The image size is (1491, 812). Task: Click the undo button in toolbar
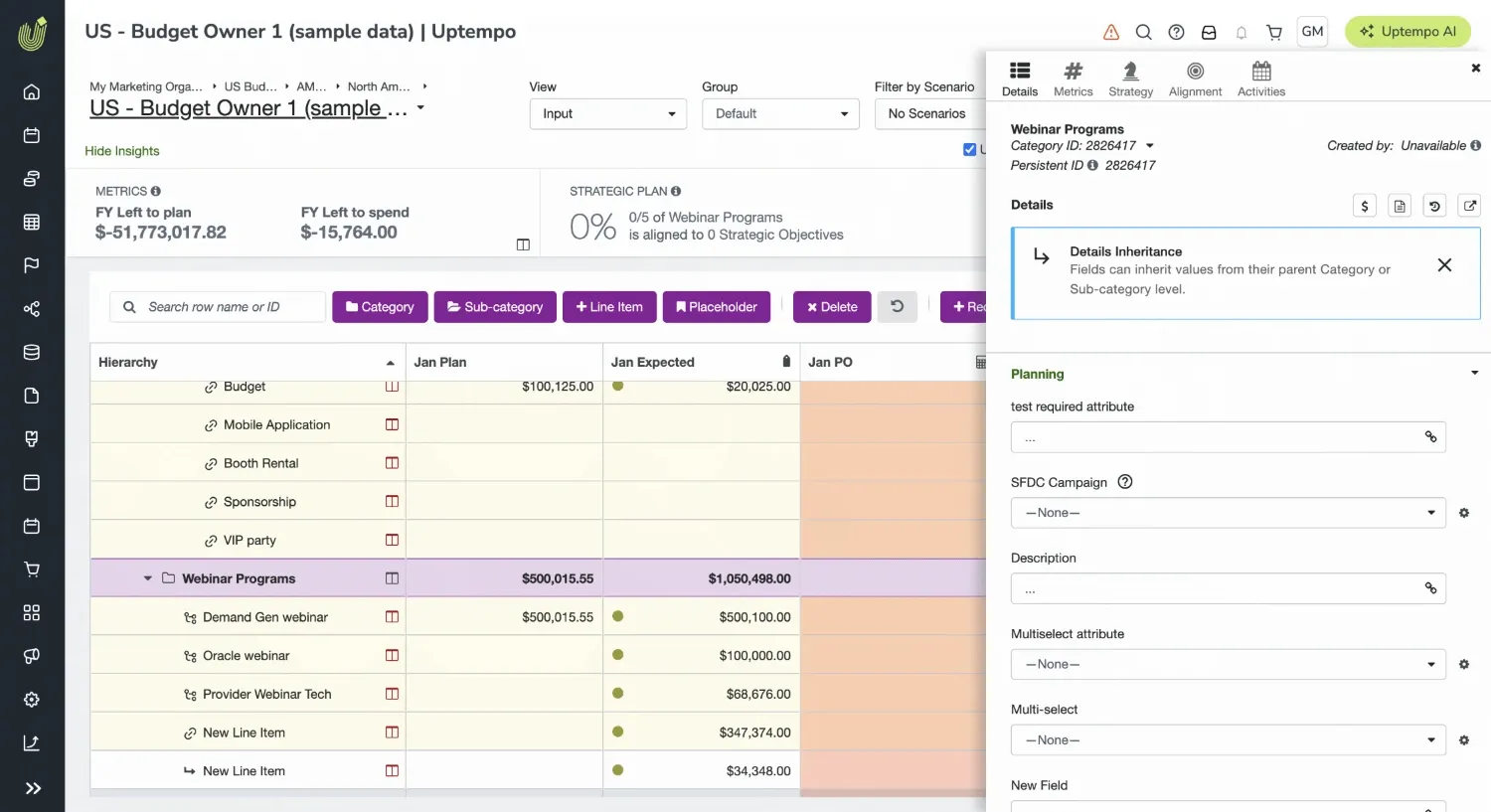point(897,307)
